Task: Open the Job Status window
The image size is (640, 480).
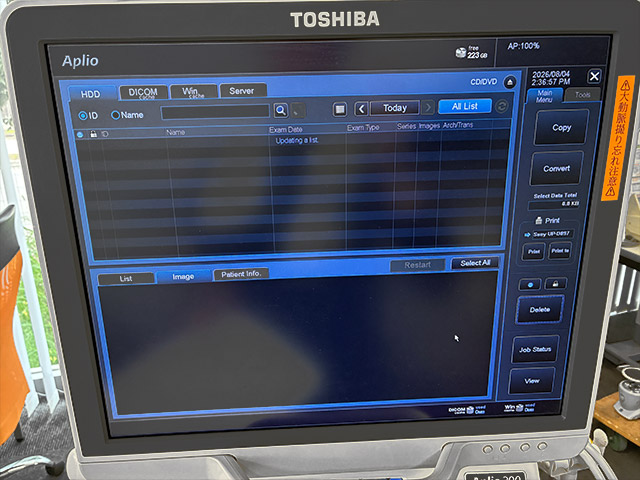Action: [535, 349]
